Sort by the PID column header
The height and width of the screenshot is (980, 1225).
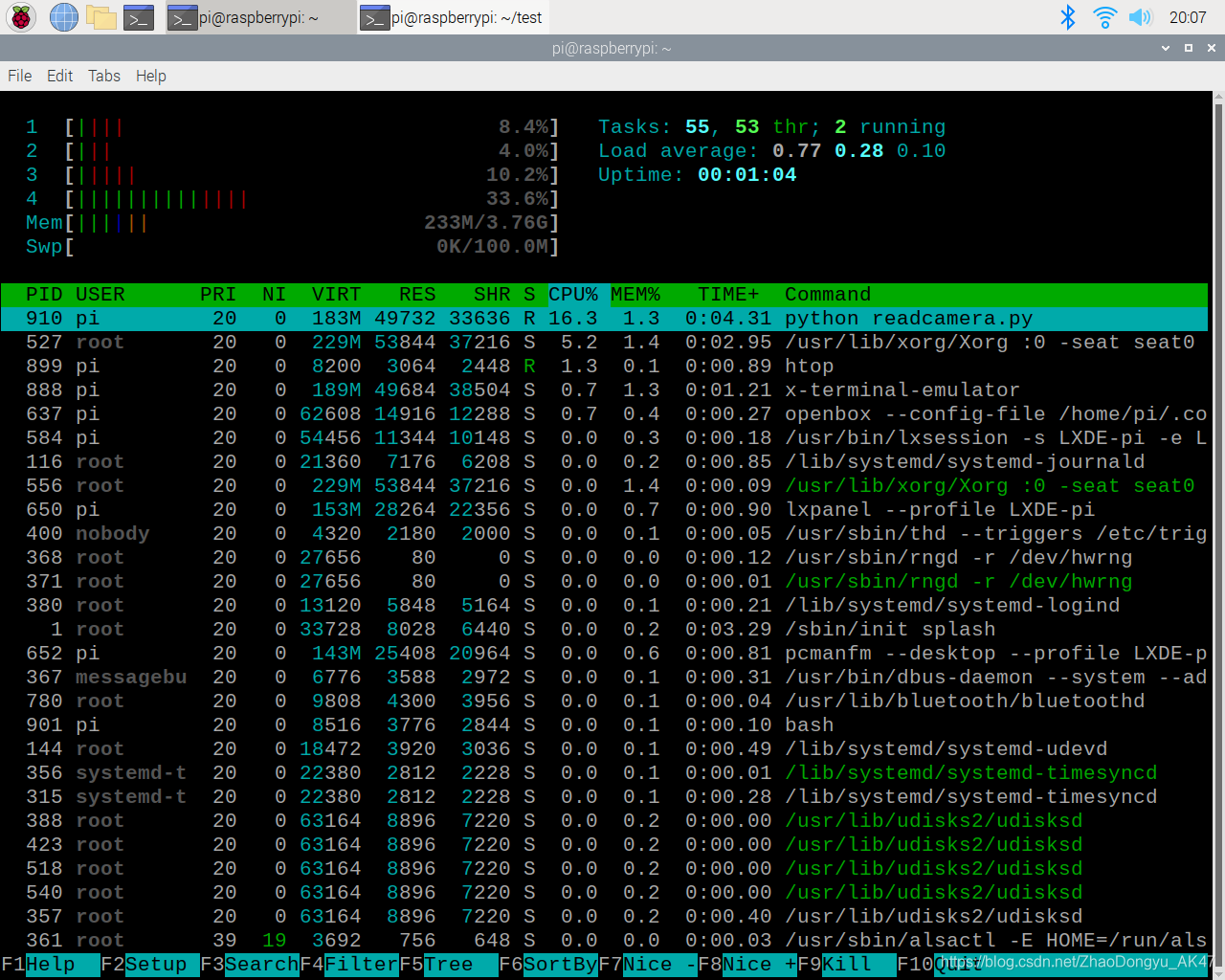pyautogui.click(x=44, y=295)
